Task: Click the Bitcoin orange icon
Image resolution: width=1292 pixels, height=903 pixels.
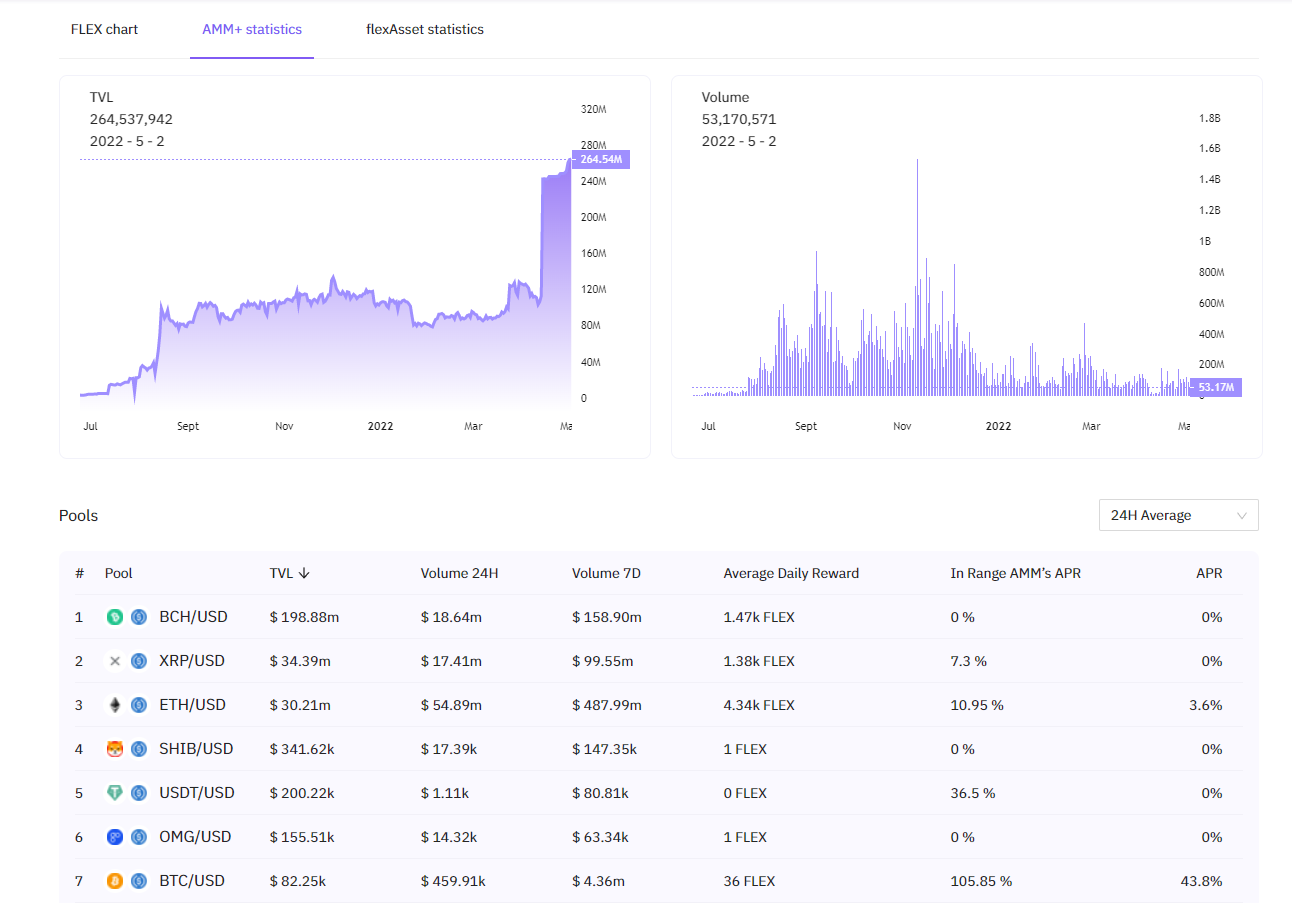Action: (x=115, y=881)
